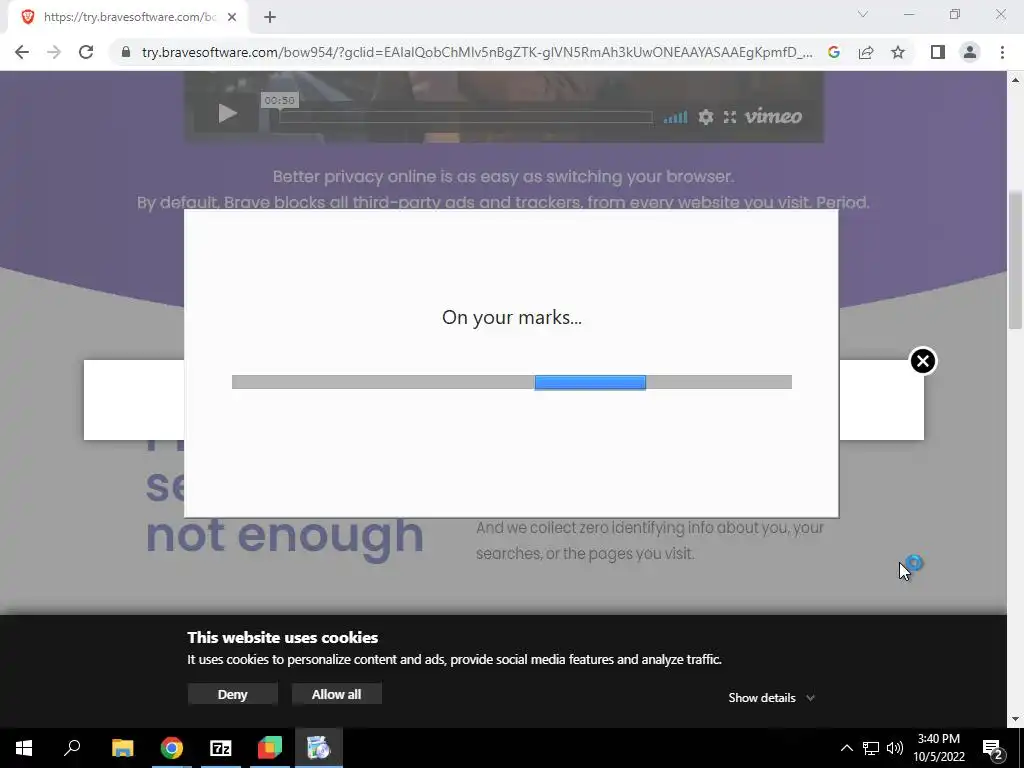Click the padlock site info icon
This screenshot has width=1024, height=768.
(126, 52)
